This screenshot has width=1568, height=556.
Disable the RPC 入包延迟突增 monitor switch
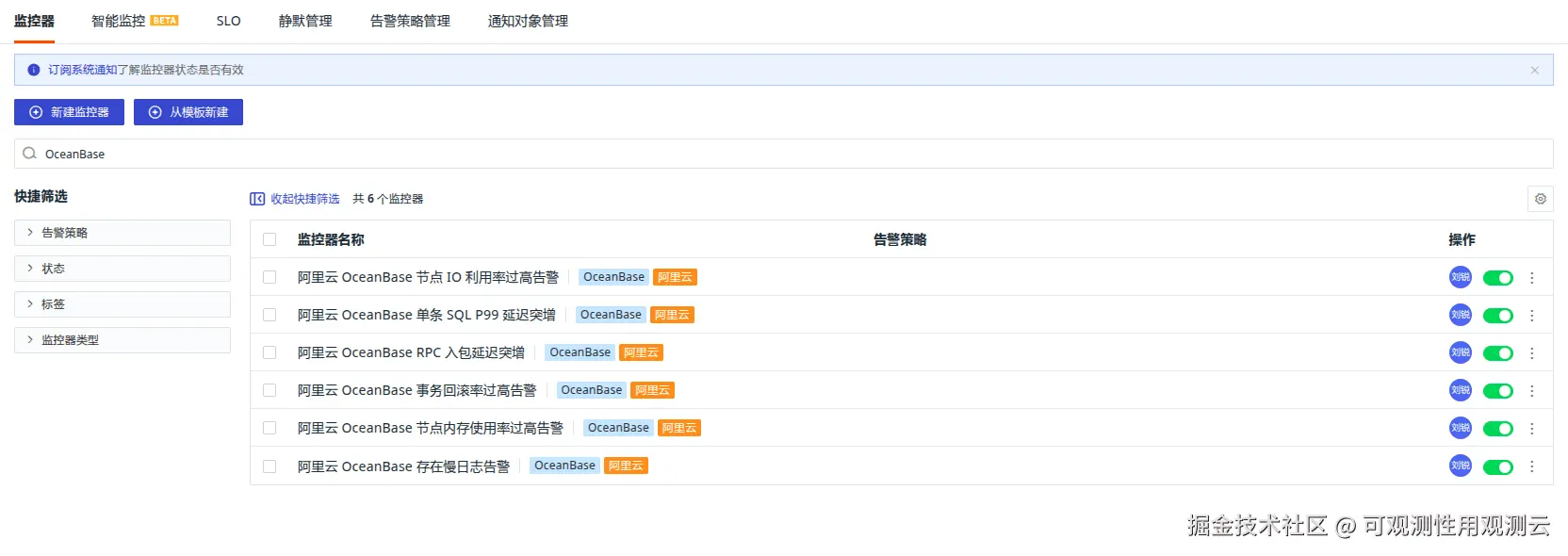coord(1498,353)
